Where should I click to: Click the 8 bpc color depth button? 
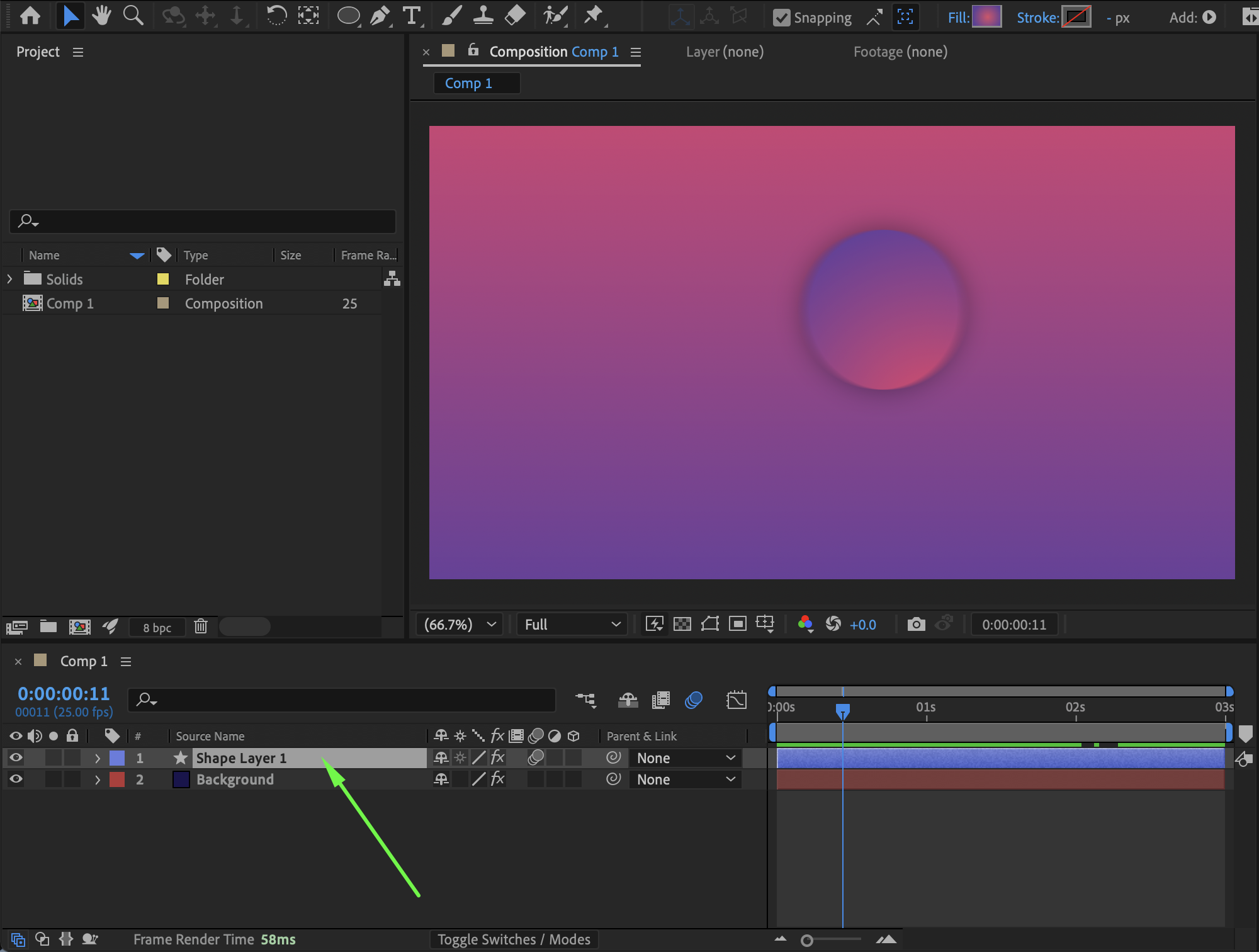157,627
